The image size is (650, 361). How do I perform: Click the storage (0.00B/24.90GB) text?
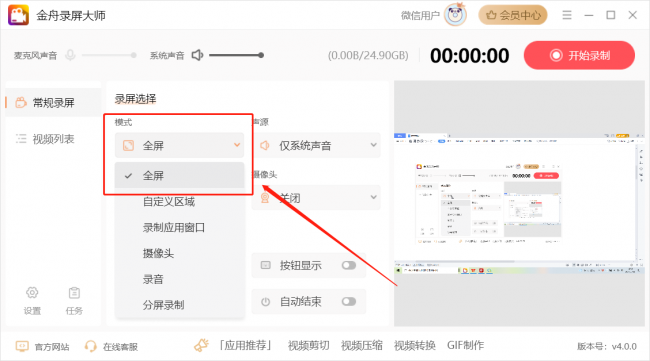[368, 56]
